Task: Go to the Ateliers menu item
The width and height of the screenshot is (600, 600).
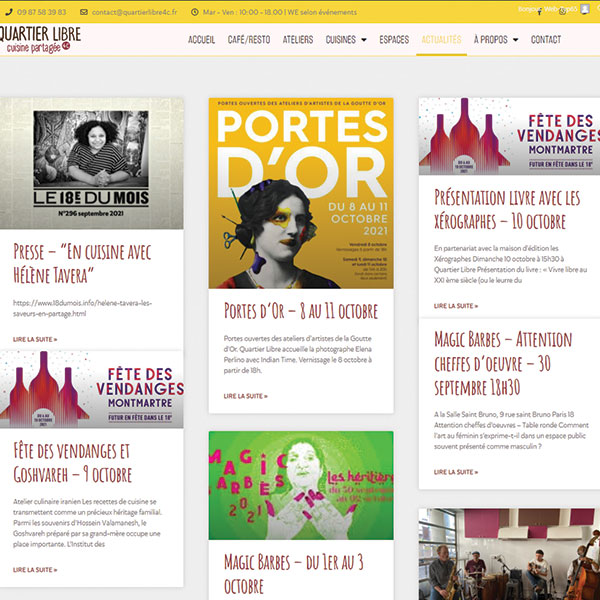Action: point(298,40)
